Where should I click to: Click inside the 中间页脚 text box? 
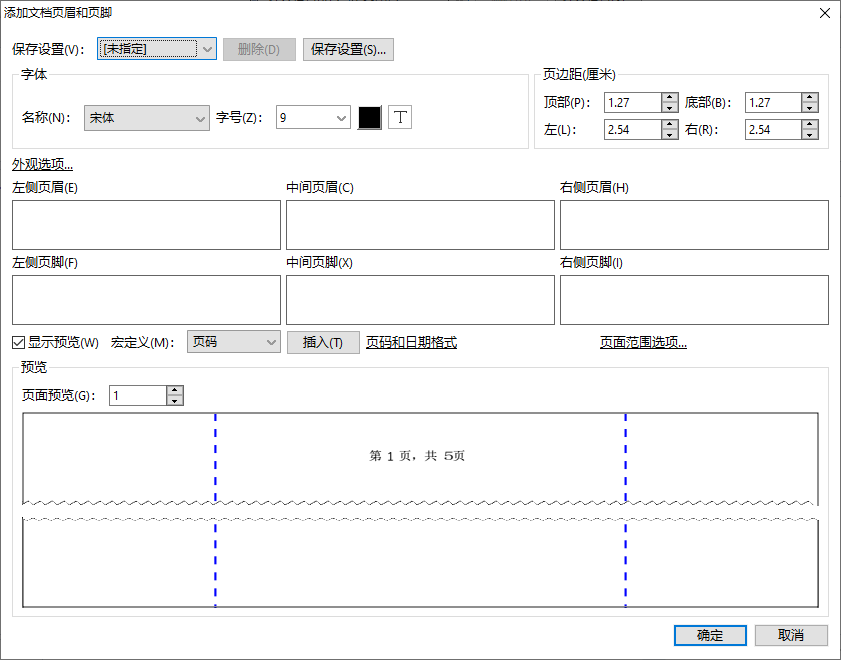pos(420,300)
